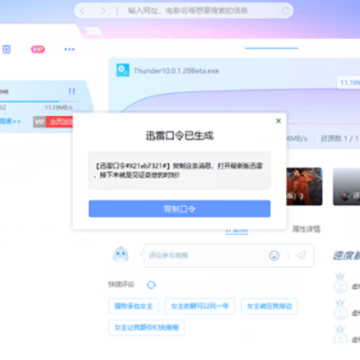Open the 属性详情 tab
Screen dimensions: 360x360
coord(306,229)
